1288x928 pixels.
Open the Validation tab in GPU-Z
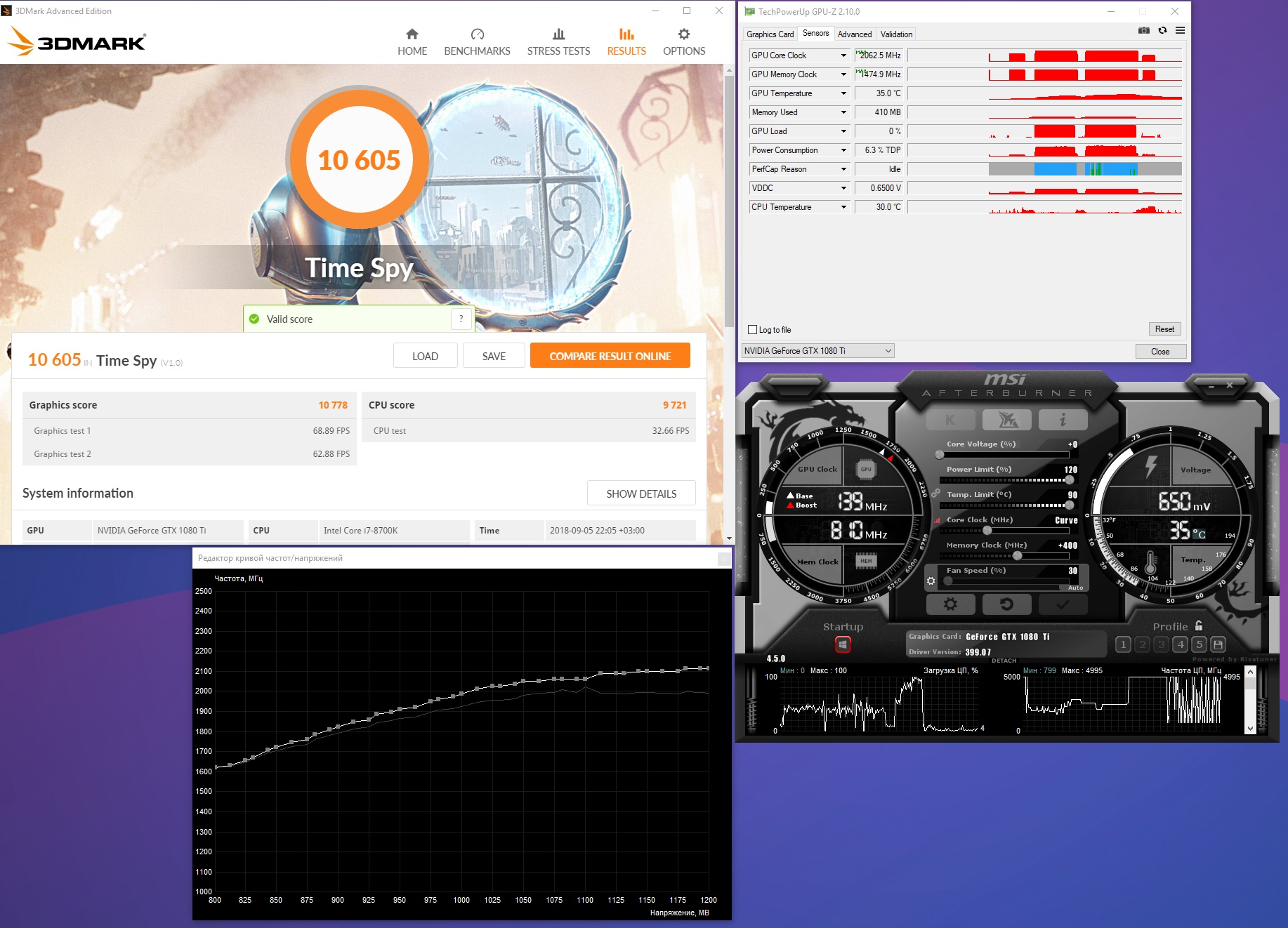coord(896,34)
